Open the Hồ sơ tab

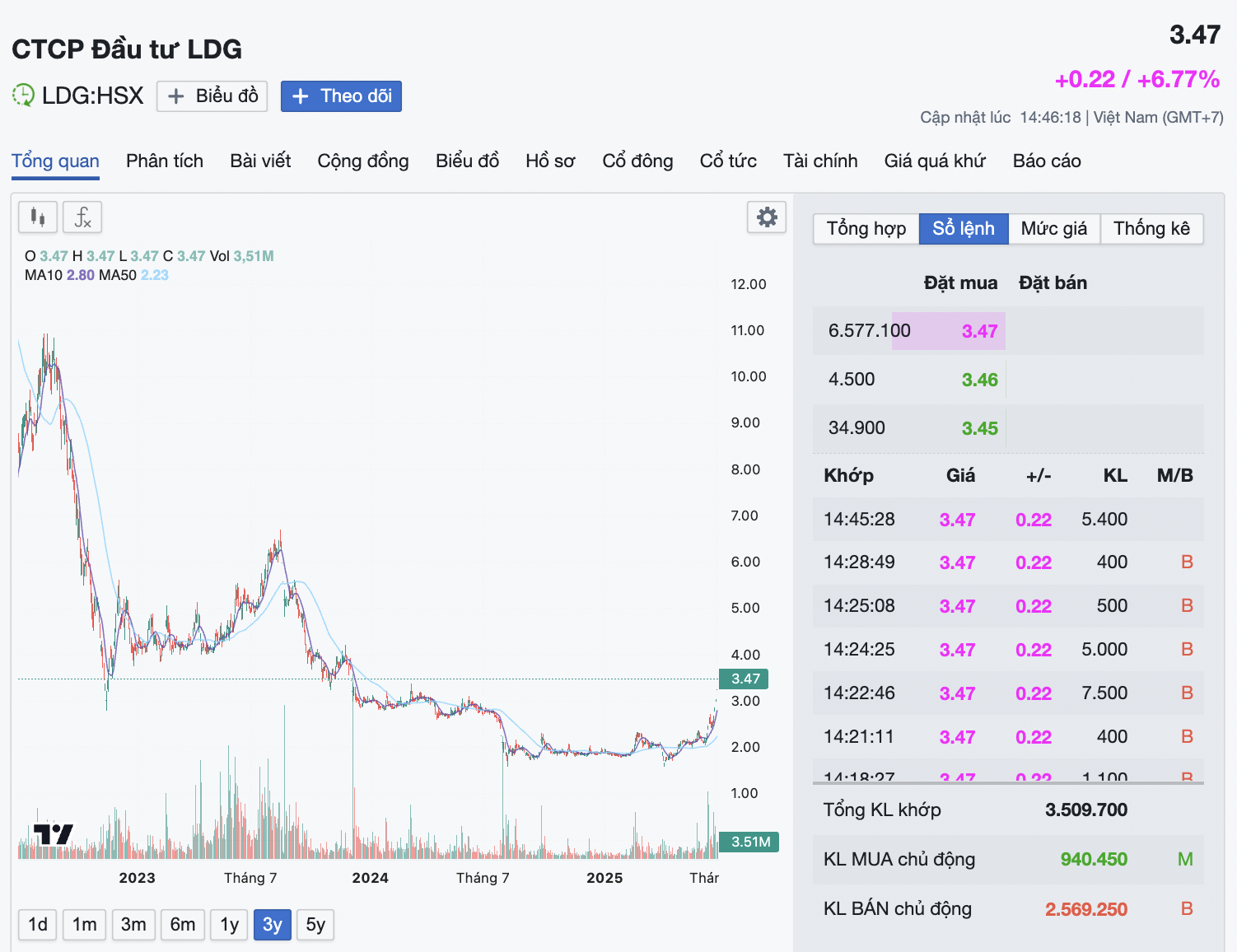coord(550,161)
